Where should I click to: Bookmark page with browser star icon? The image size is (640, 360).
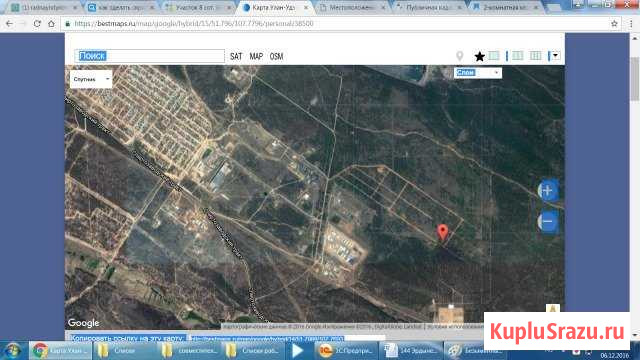pyautogui.click(x=614, y=24)
